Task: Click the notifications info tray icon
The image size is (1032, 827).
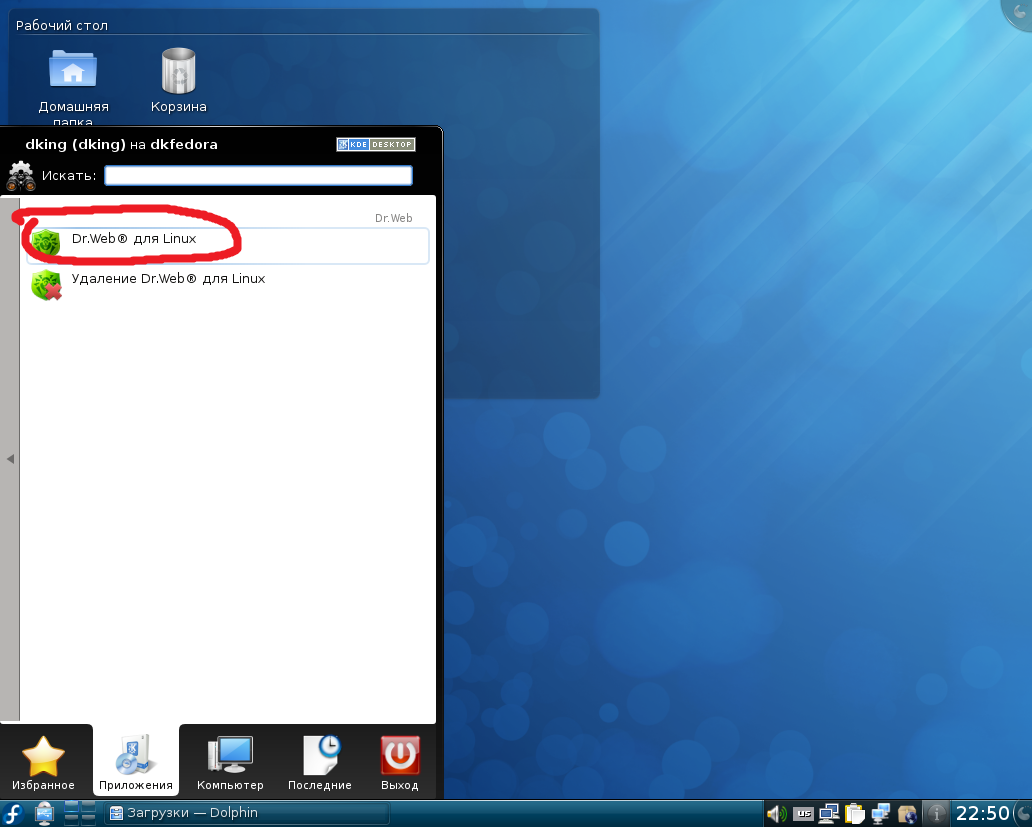Action: (x=937, y=814)
